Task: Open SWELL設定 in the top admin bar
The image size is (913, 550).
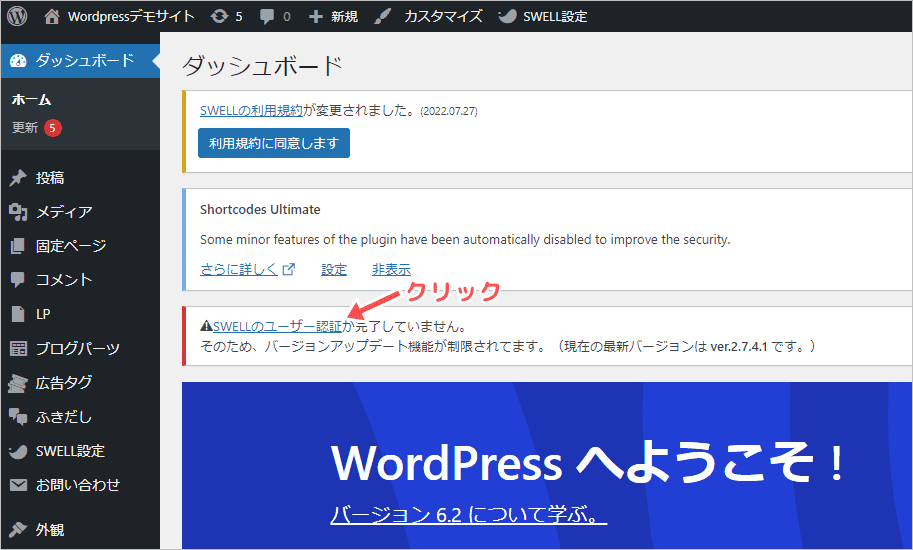Action: coord(555,16)
